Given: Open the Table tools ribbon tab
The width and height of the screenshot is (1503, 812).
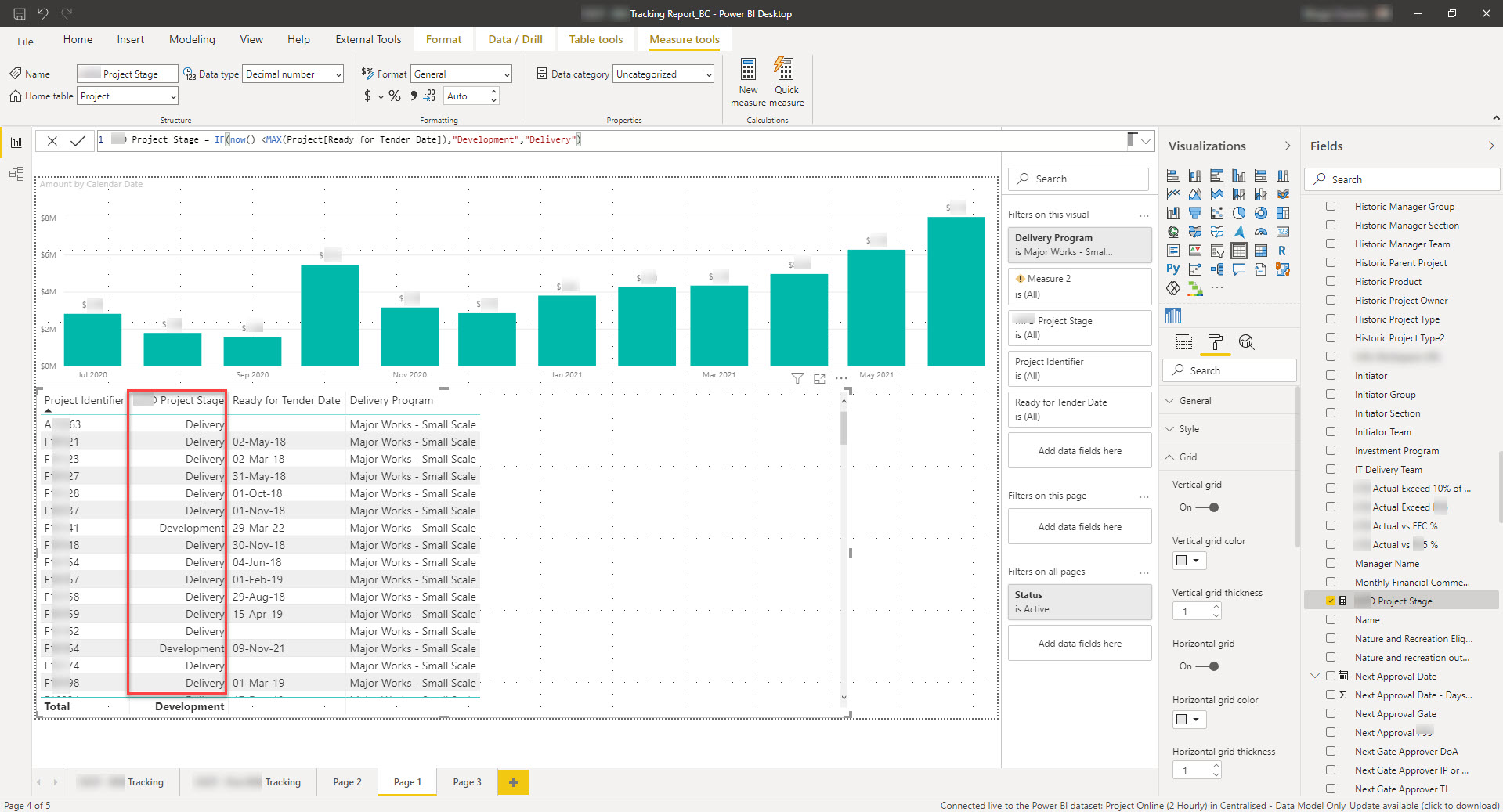Looking at the screenshot, I should click(596, 39).
